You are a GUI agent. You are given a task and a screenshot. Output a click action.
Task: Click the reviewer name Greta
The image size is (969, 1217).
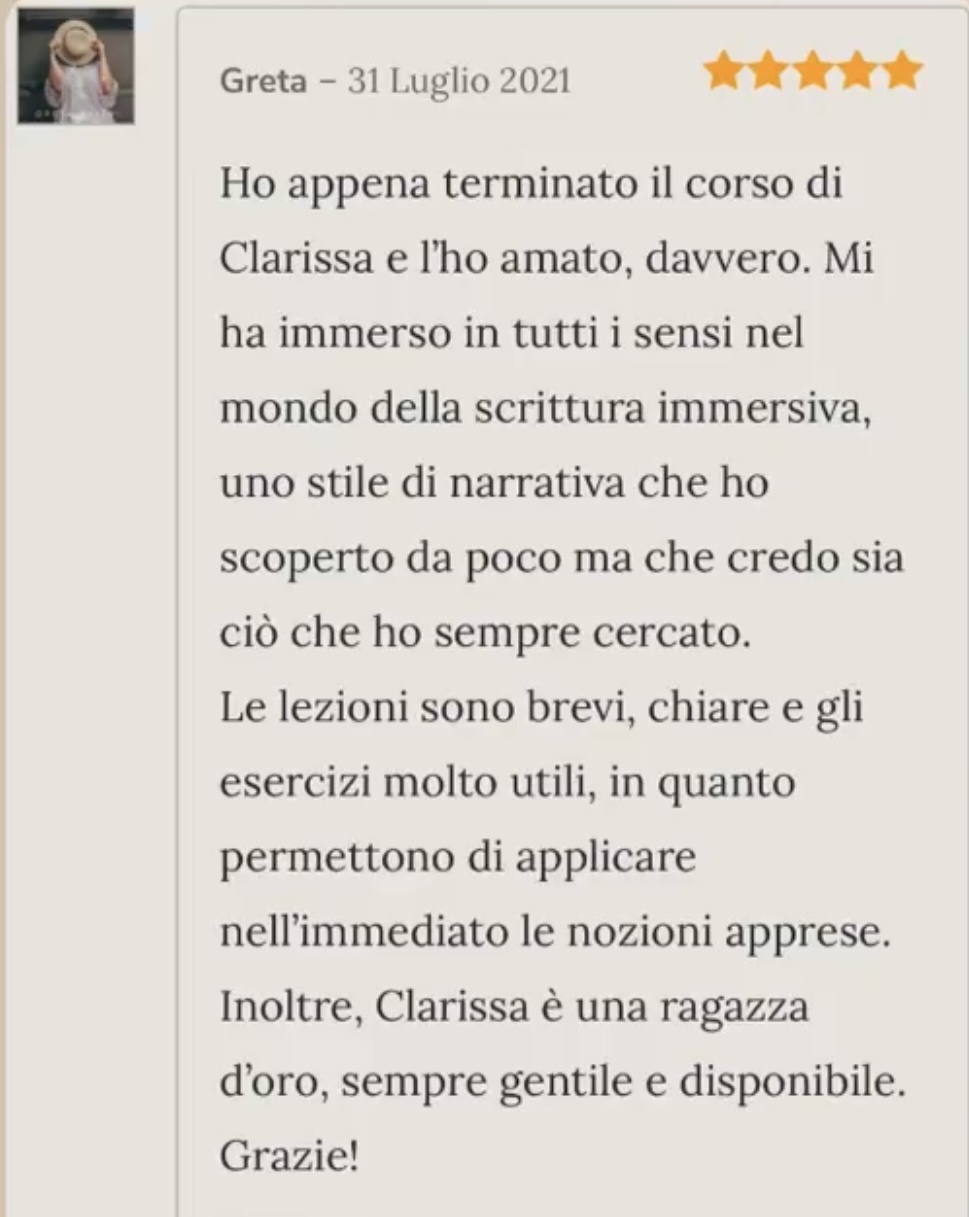point(263,80)
